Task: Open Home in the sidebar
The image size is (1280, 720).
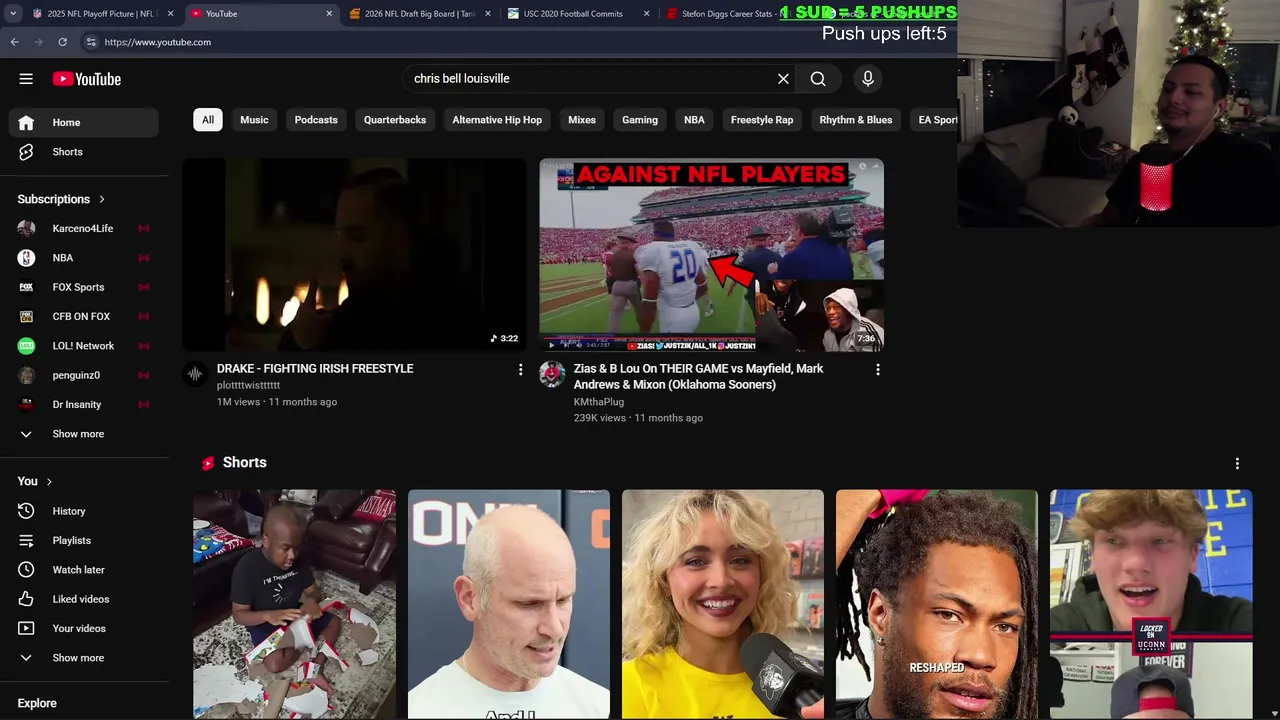Action: coord(84,122)
